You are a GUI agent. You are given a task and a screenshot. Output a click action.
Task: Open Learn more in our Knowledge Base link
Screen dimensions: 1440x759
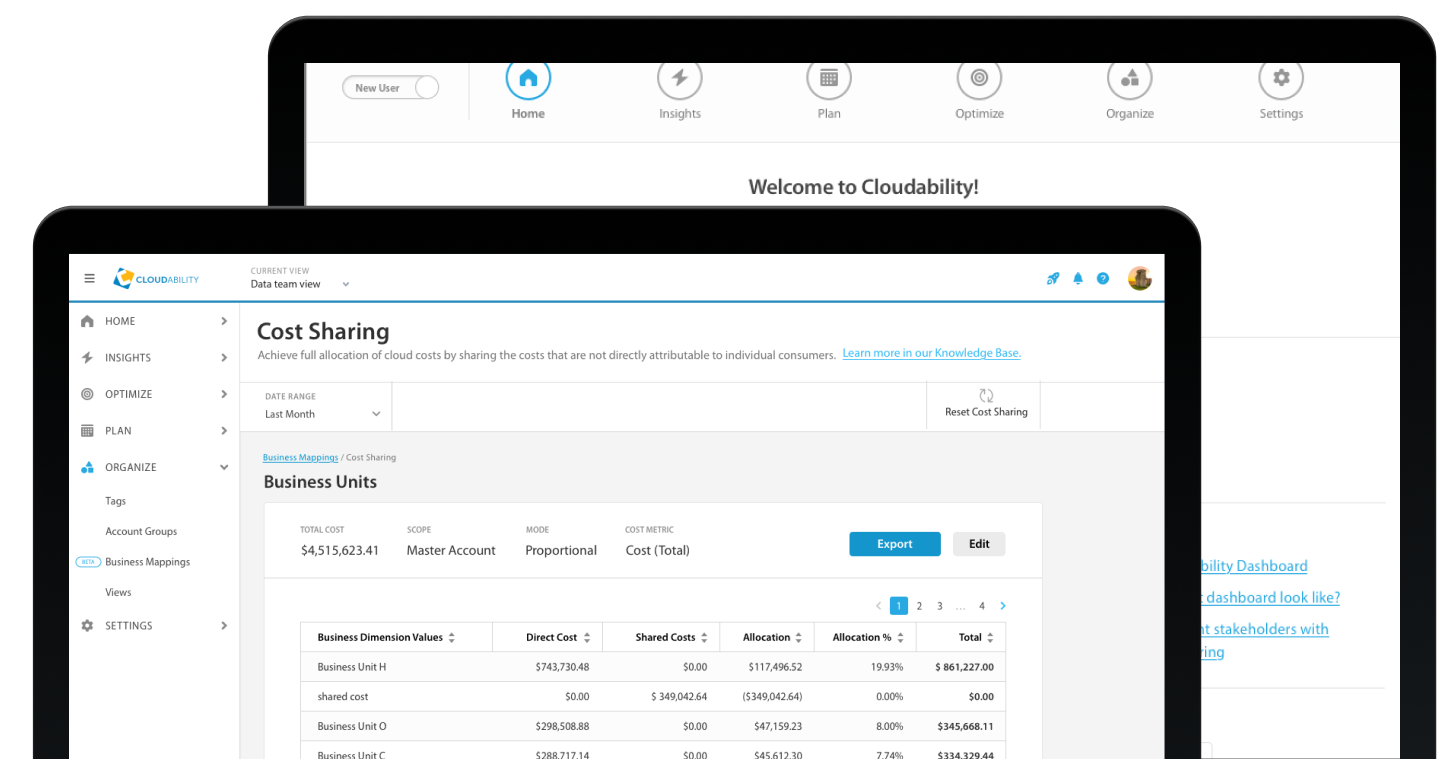pyautogui.click(x=932, y=353)
